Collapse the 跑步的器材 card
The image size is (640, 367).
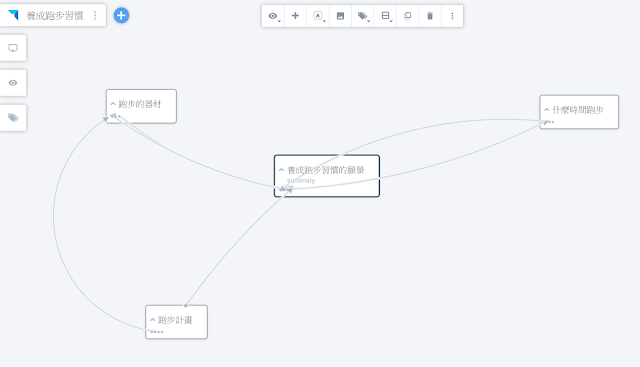[113, 104]
